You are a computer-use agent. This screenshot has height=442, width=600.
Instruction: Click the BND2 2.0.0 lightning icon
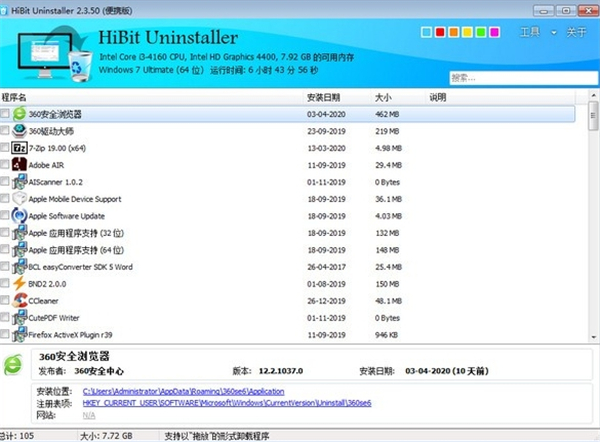coord(19,284)
